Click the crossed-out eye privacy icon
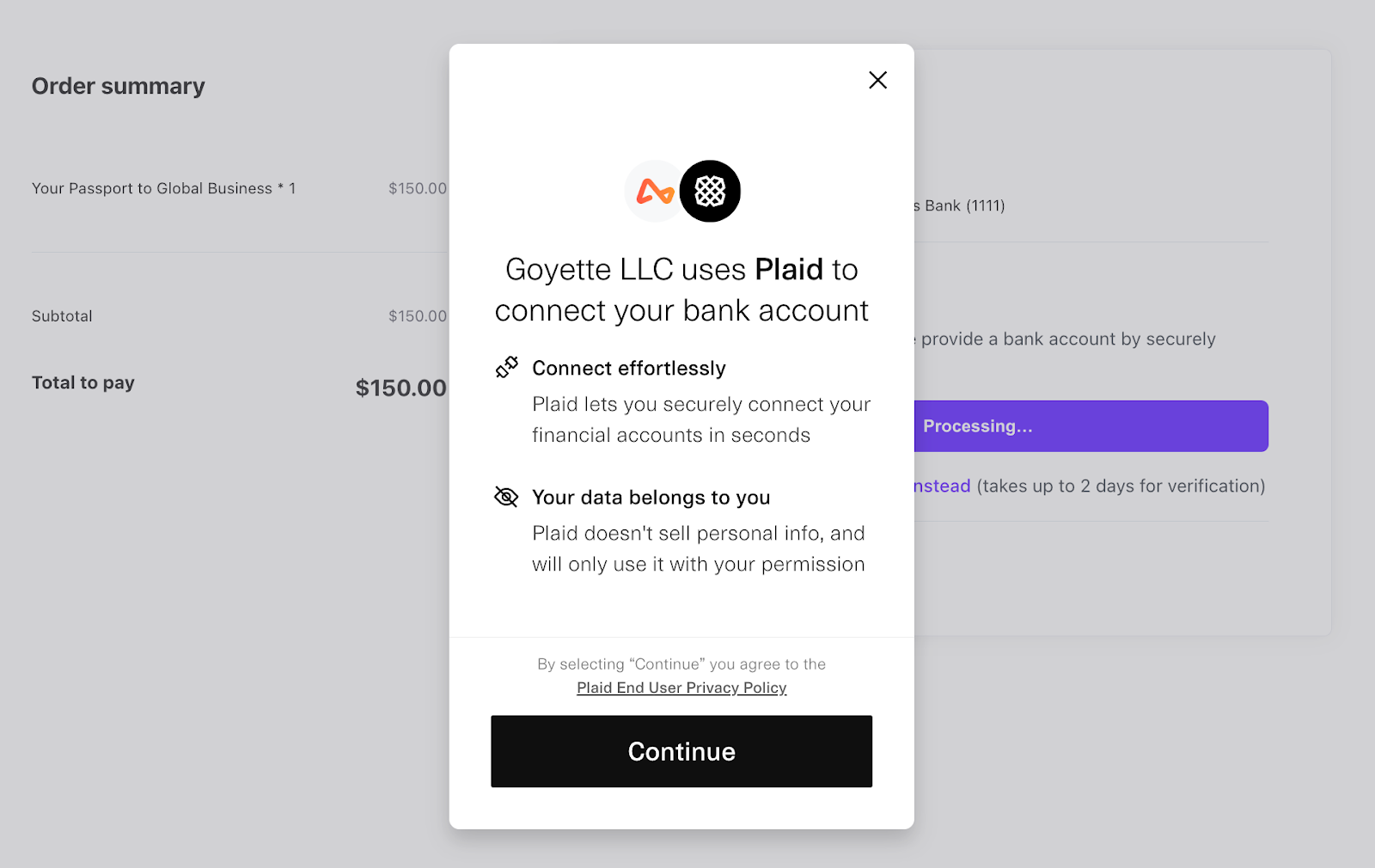The image size is (1375, 868). 507,497
